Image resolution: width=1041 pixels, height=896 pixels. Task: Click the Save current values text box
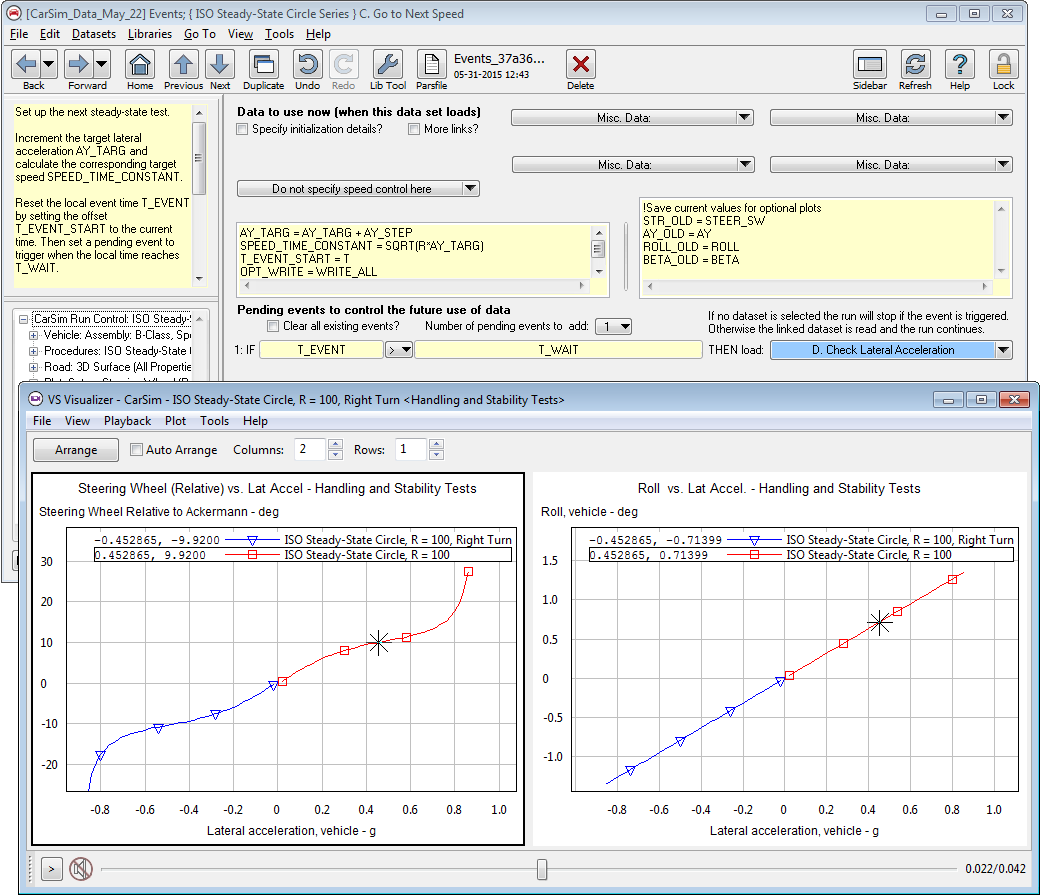click(817, 239)
